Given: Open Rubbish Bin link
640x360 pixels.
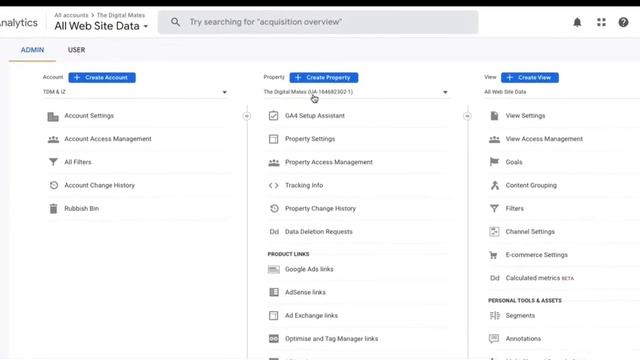Looking at the screenshot, I should pyautogui.click(x=81, y=209).
